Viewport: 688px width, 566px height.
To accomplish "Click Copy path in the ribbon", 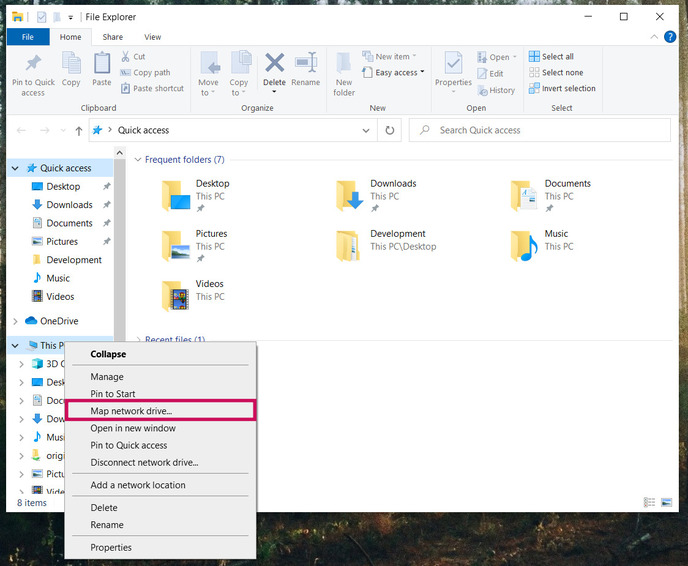I will coord(145,72).
